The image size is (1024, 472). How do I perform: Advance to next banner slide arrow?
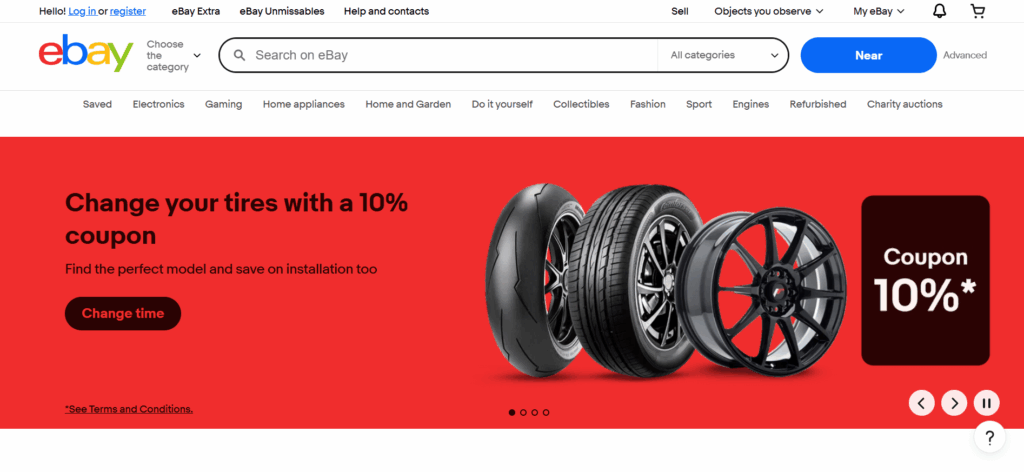coord(954,403)
